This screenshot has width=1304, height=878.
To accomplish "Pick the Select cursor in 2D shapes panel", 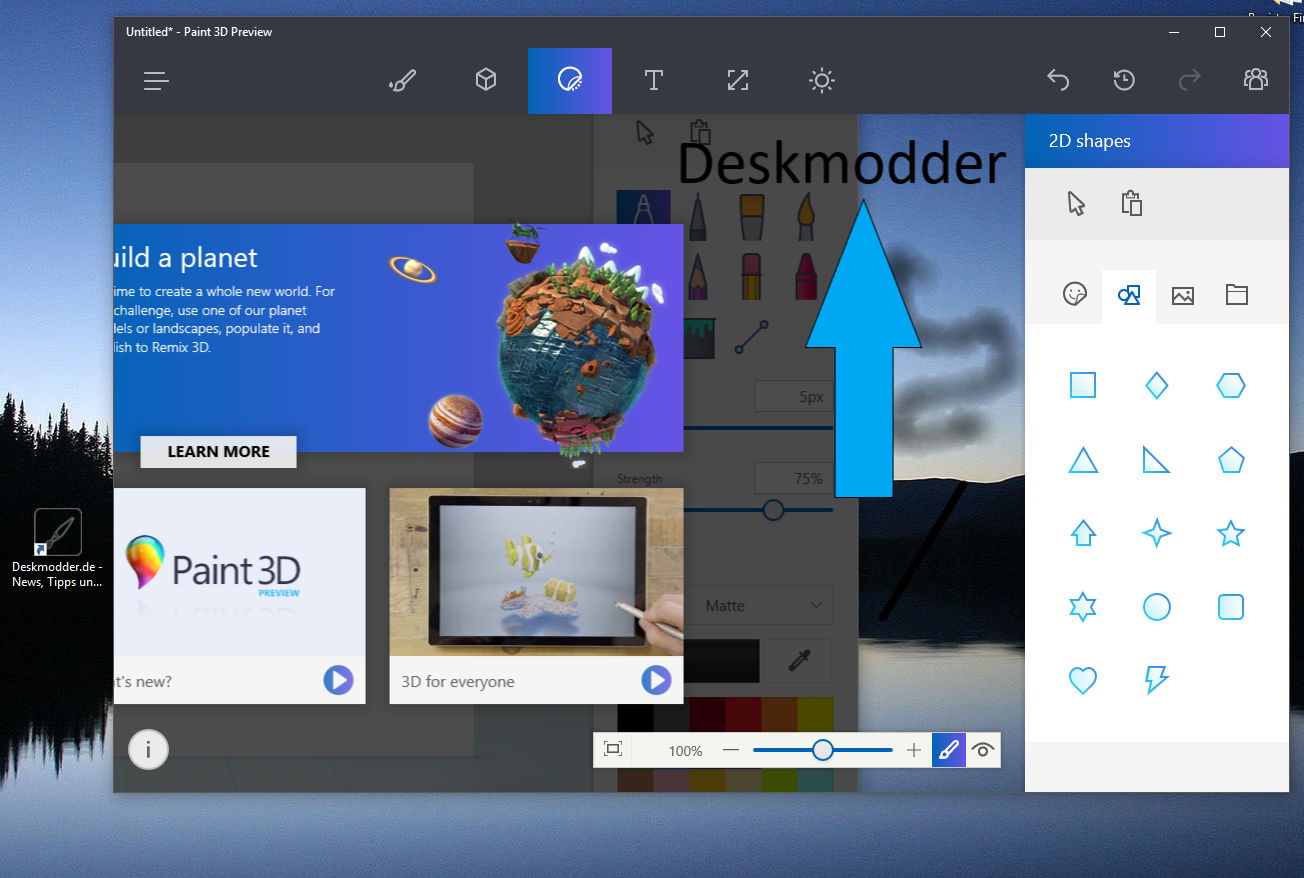I will 1076,204.
